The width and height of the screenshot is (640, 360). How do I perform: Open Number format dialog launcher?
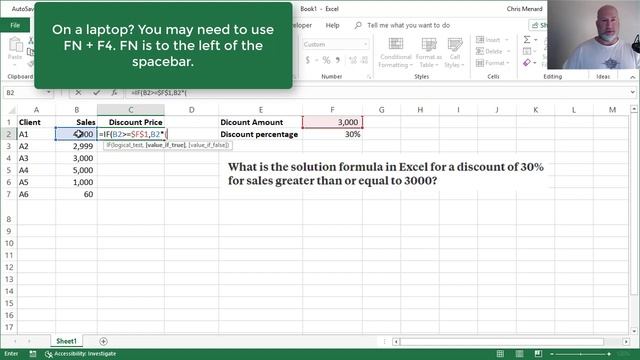369,77
